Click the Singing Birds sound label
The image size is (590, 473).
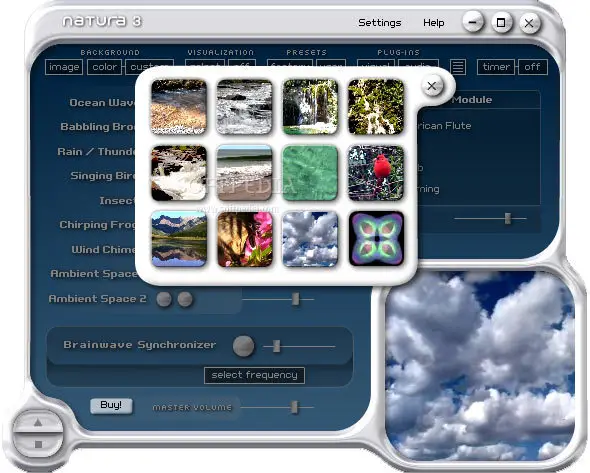point(103,176)
